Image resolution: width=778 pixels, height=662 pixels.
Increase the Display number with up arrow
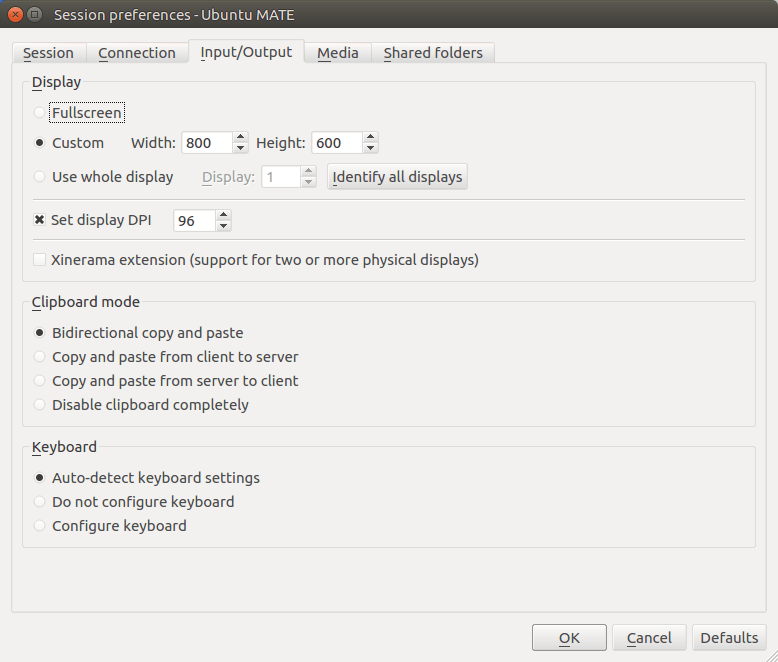pos(308,171)
